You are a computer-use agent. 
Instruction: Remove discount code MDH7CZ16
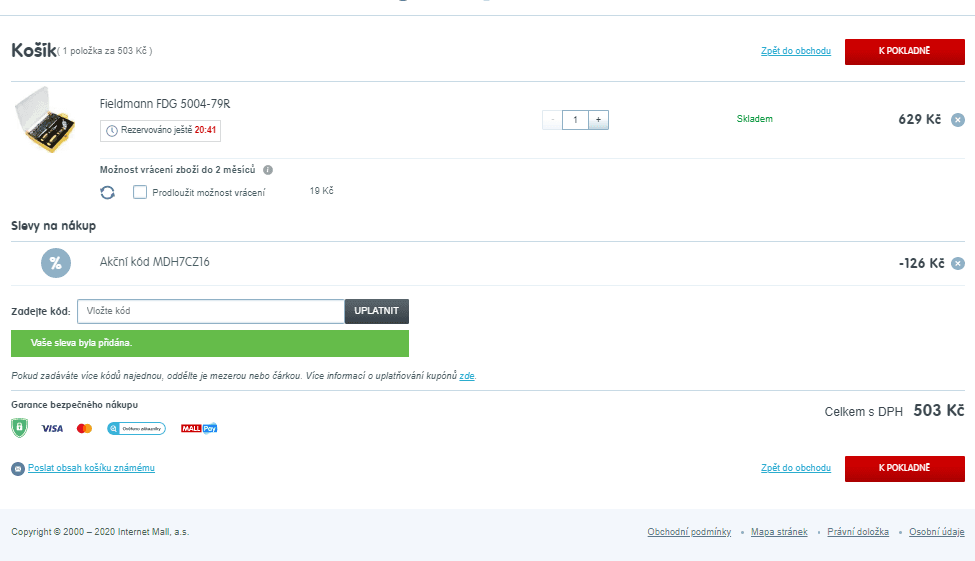[x=957, y=264]
